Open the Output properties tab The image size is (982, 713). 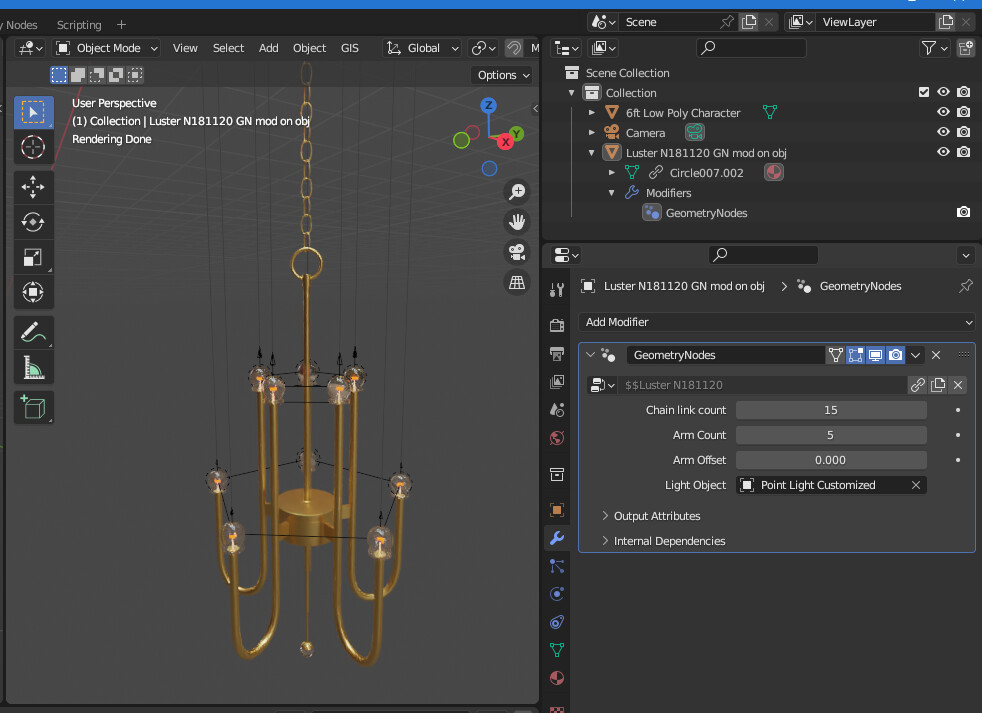pos(557,353)
